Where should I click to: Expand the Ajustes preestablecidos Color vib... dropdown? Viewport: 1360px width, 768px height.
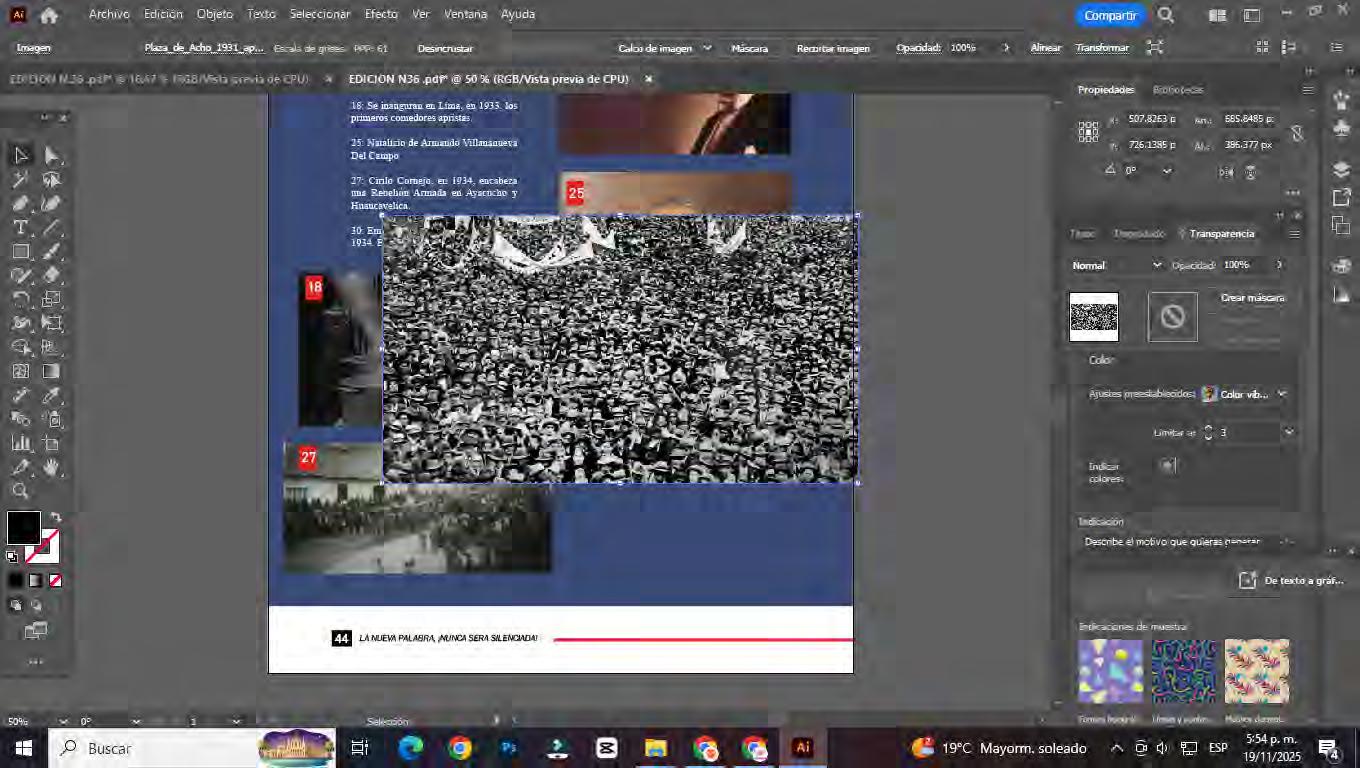click(x=1282, y=394)
